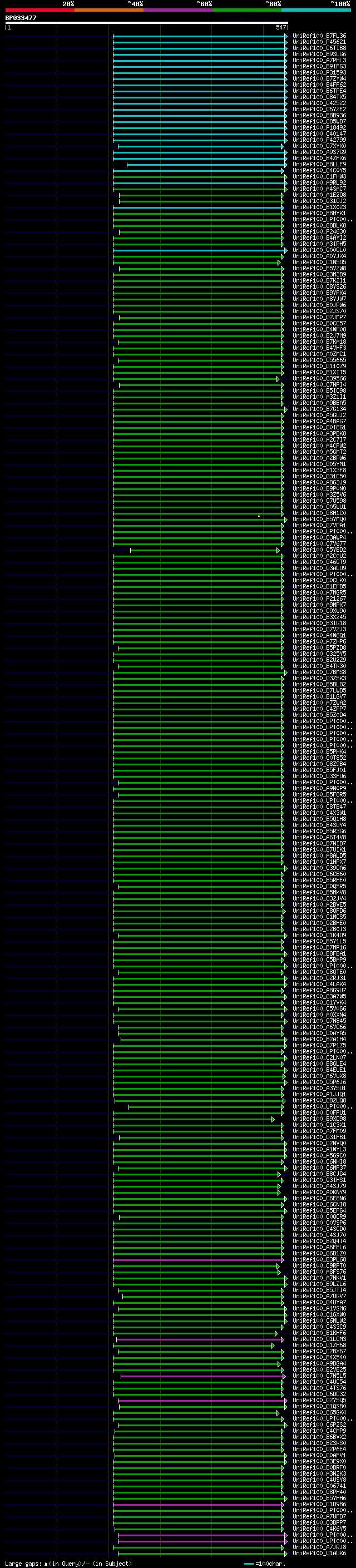Screen dimensions: 356x1568
Task: Select hit label UniRef100_C5BAP9
Action: tap(319, 959)
